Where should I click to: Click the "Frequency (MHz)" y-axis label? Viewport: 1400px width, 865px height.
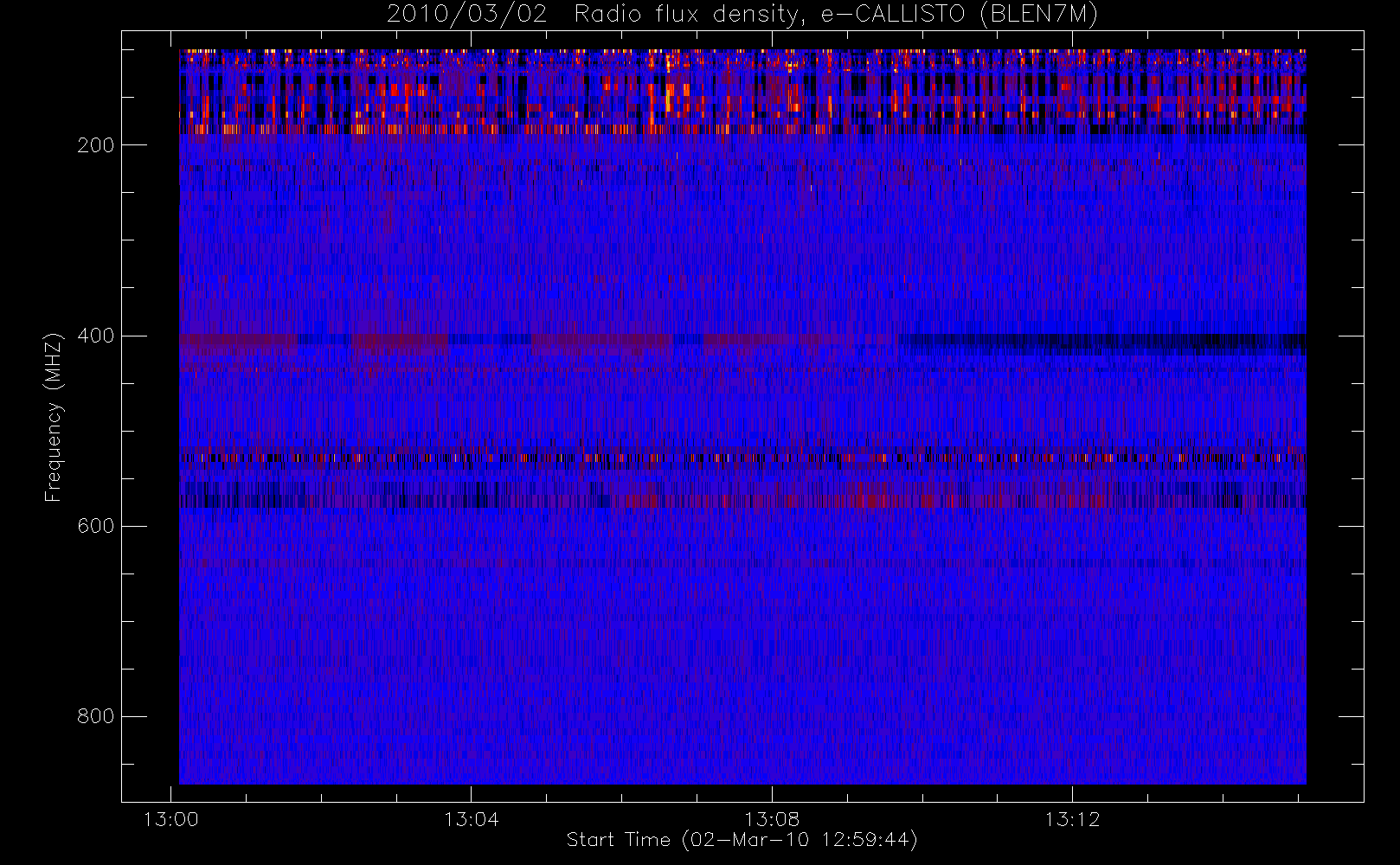pos(54,417)
